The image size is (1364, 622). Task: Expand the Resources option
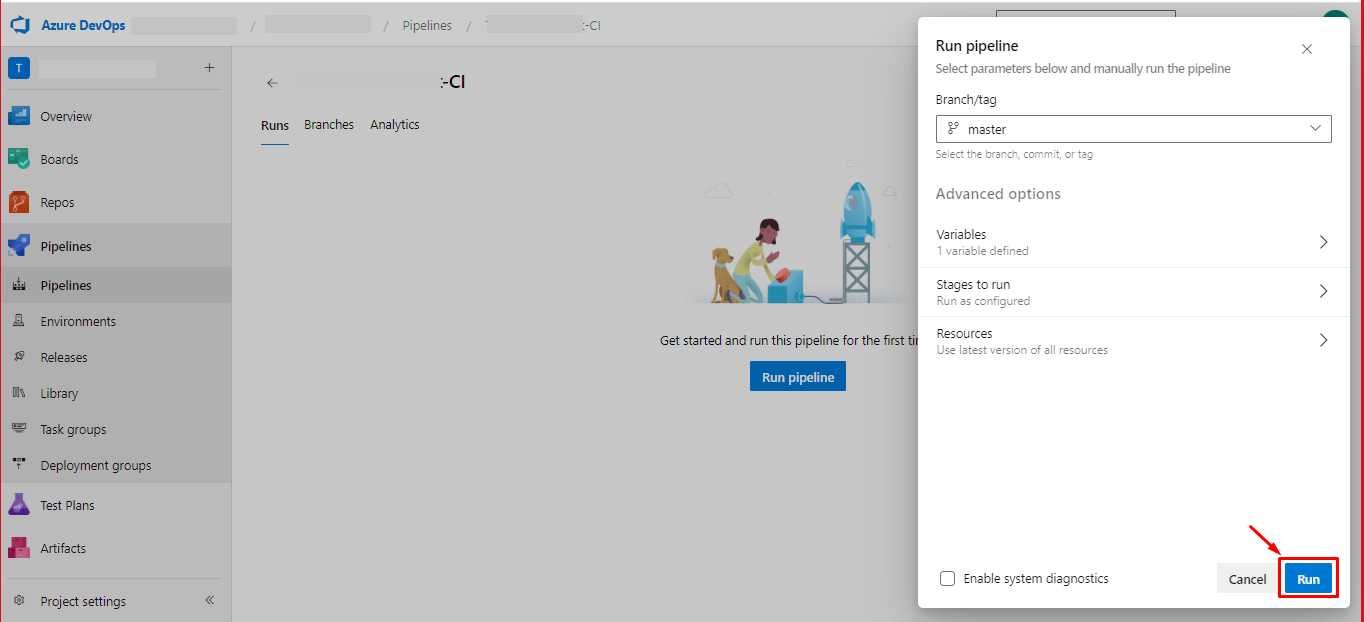pyautogui.click(x=1134, y=341)
